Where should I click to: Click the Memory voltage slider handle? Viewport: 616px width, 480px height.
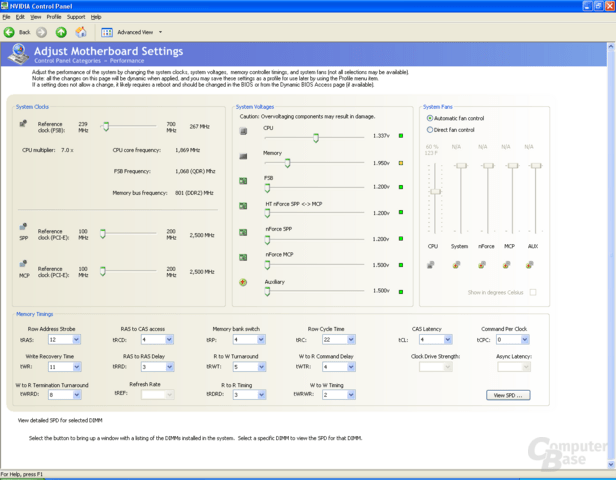coord(287,163)
